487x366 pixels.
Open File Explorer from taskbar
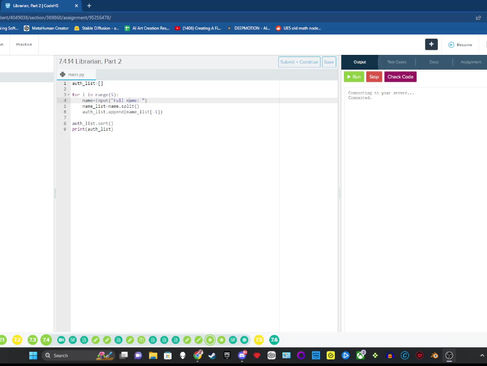[x=153, y=356]
